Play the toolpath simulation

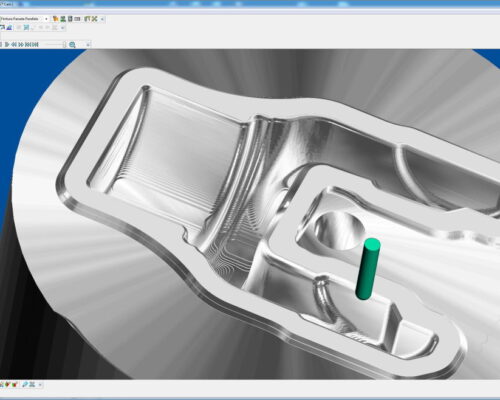pos(7,44)
